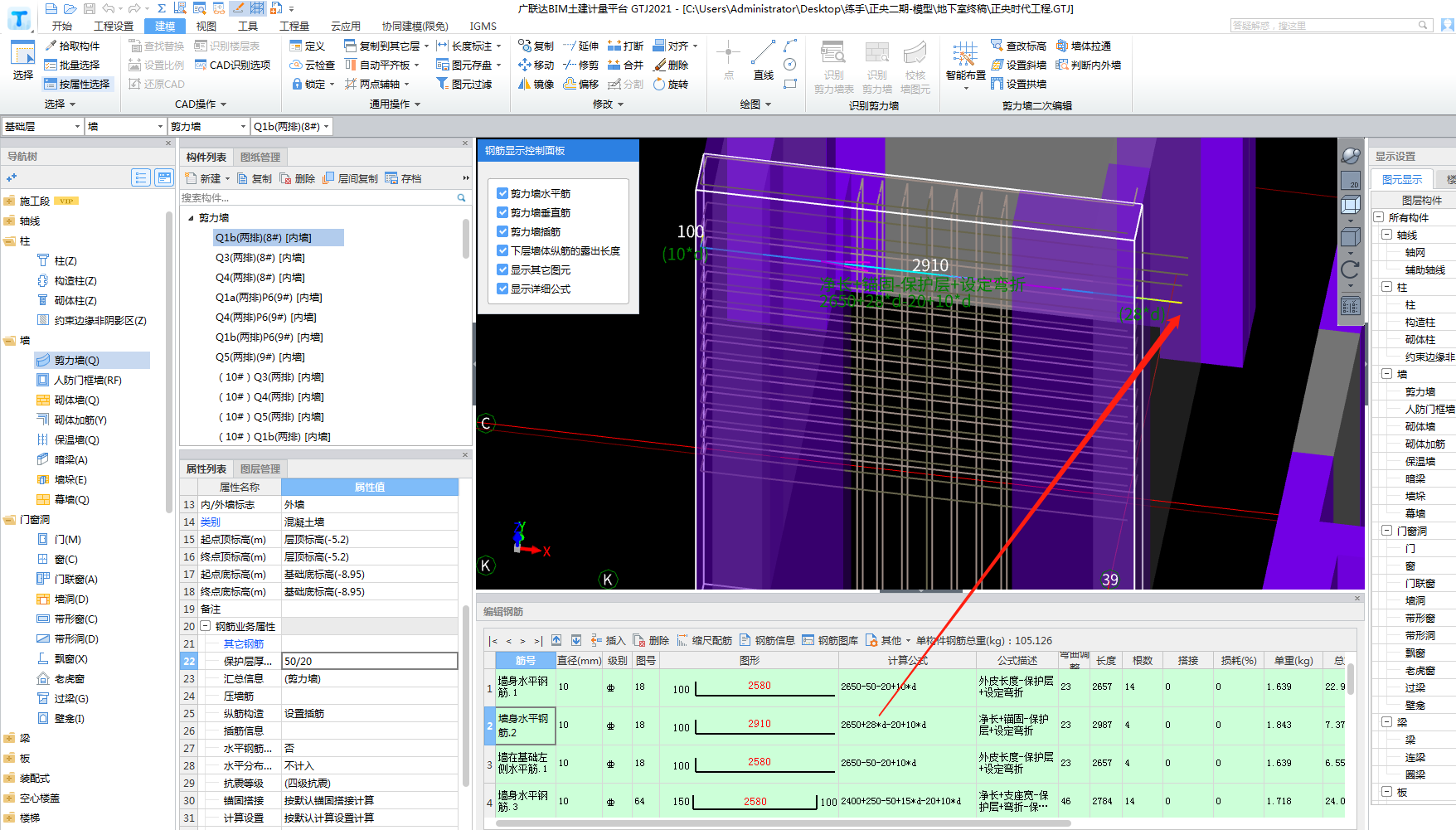The image size is (1456, 830).
Task: Click the 移动 move tool
Action: [536, 65]
